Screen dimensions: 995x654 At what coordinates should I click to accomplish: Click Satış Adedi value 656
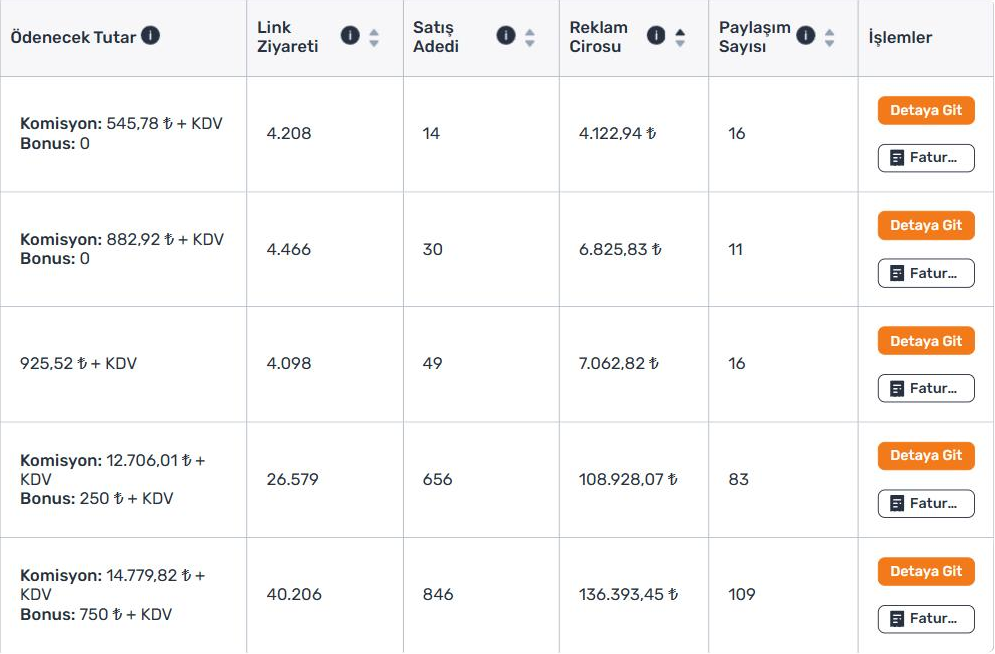click(437, 479)
